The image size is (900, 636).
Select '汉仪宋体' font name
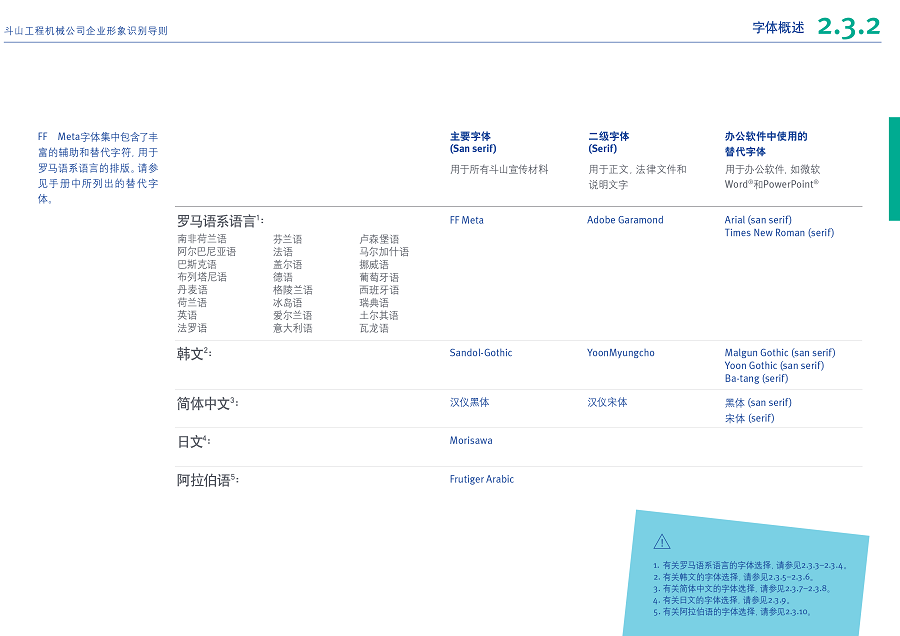(607, 402)
